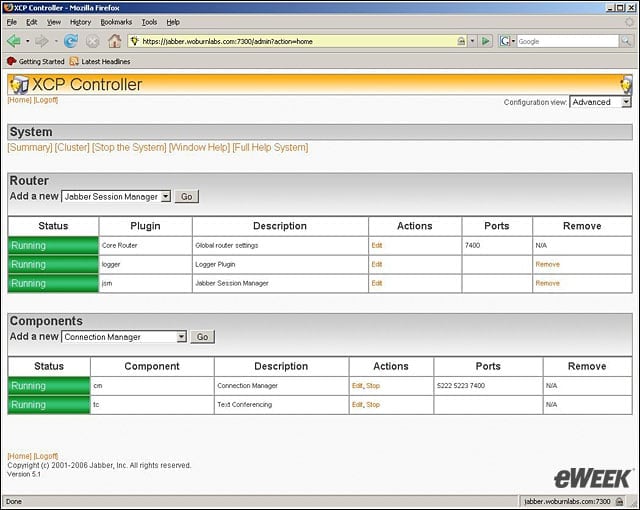Open the Forward history dropdown arrow
This screenshot has width=640, height=510.
pos(56,41)
